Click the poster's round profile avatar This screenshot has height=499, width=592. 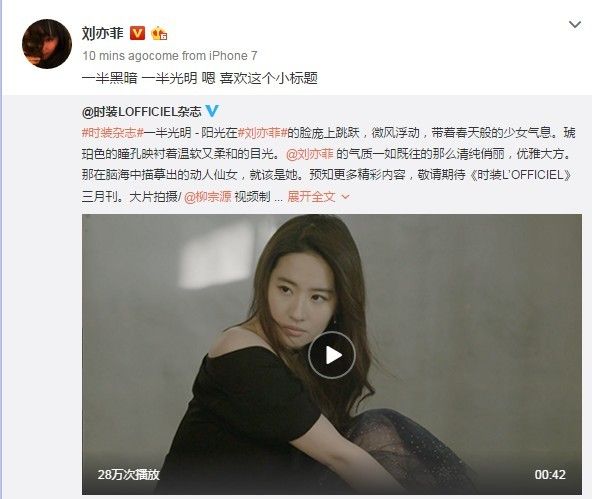point(47,44)
